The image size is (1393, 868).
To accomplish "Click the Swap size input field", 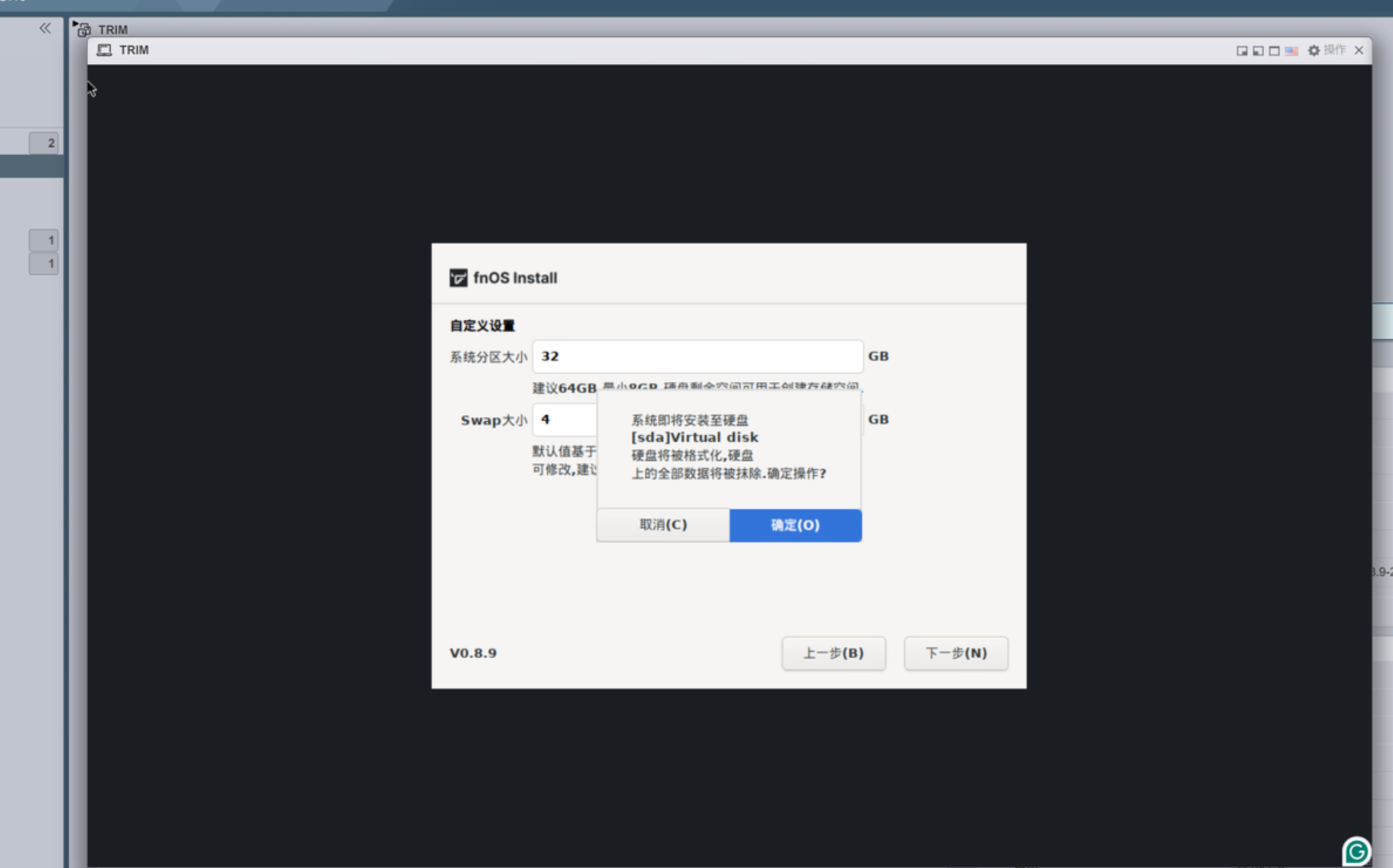I will click(565, 420).
